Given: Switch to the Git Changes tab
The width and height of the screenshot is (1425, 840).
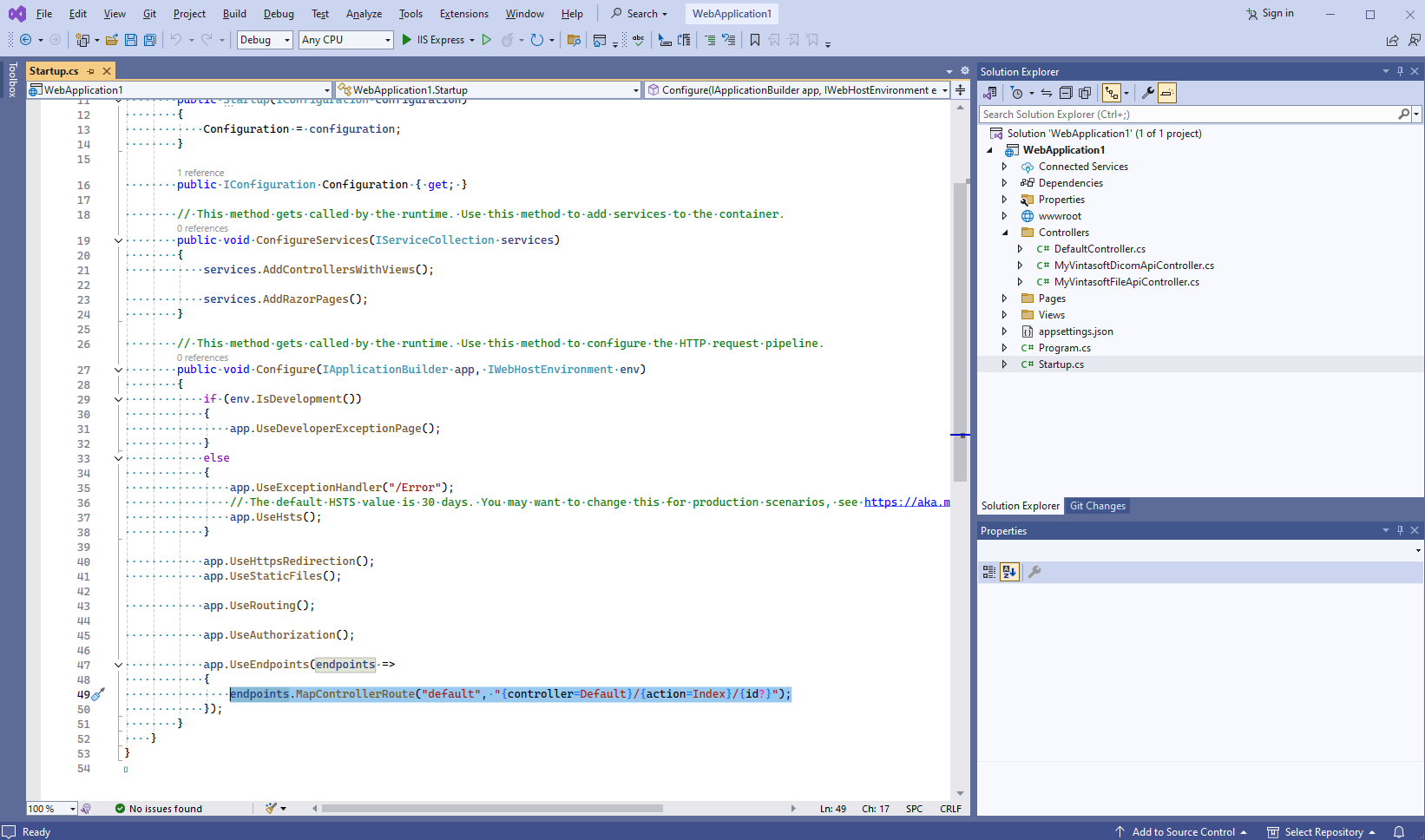Looking at the screenshot, I should (1097, 506).
